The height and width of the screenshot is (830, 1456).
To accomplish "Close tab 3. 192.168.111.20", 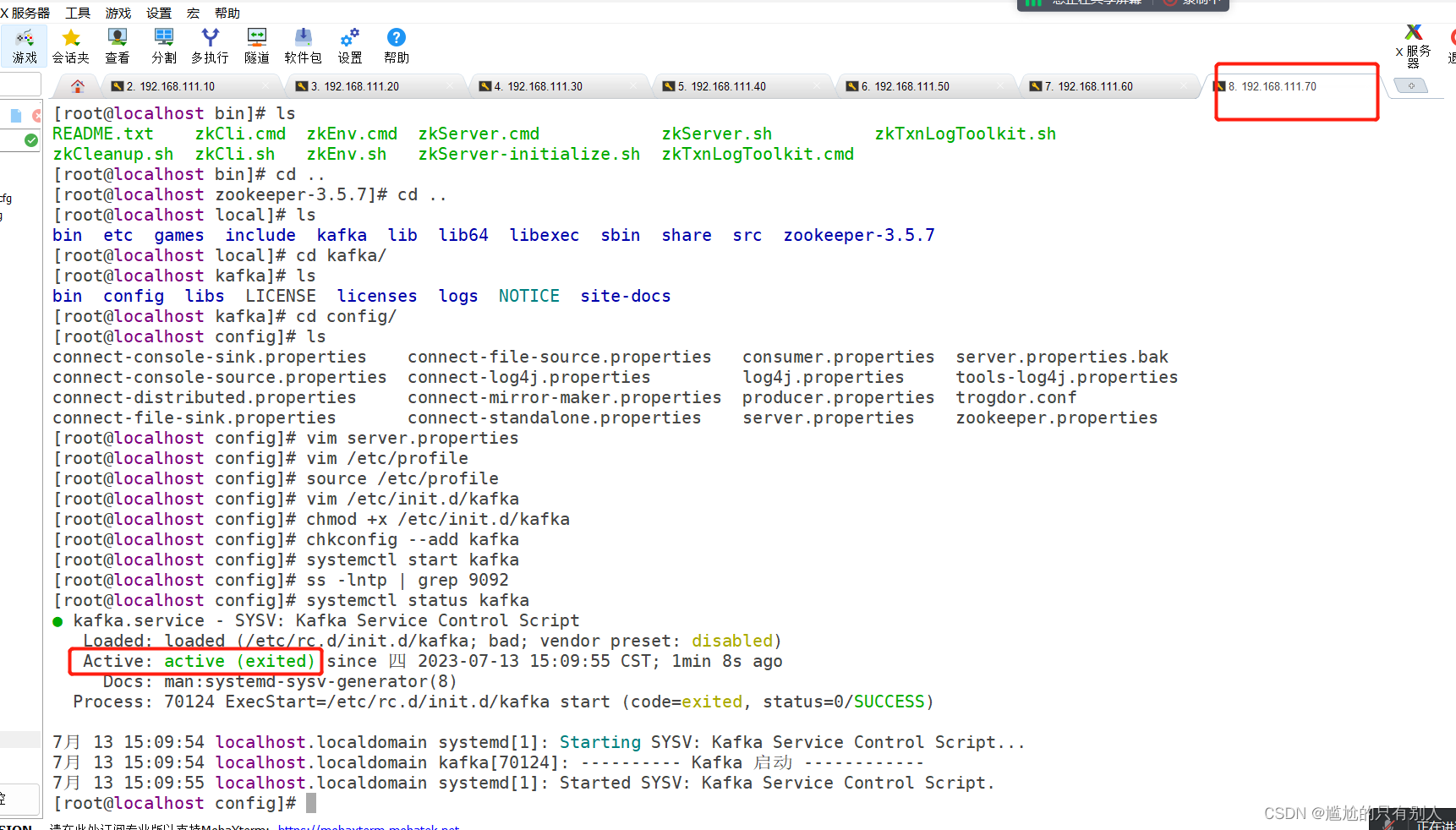I will [x=450, y=86].
